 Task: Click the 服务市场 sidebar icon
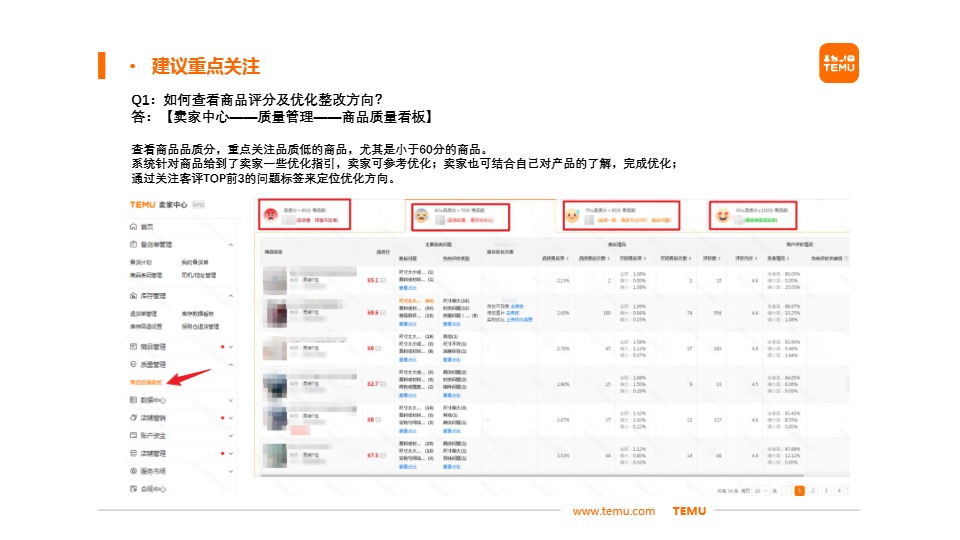tap(133, 471)
